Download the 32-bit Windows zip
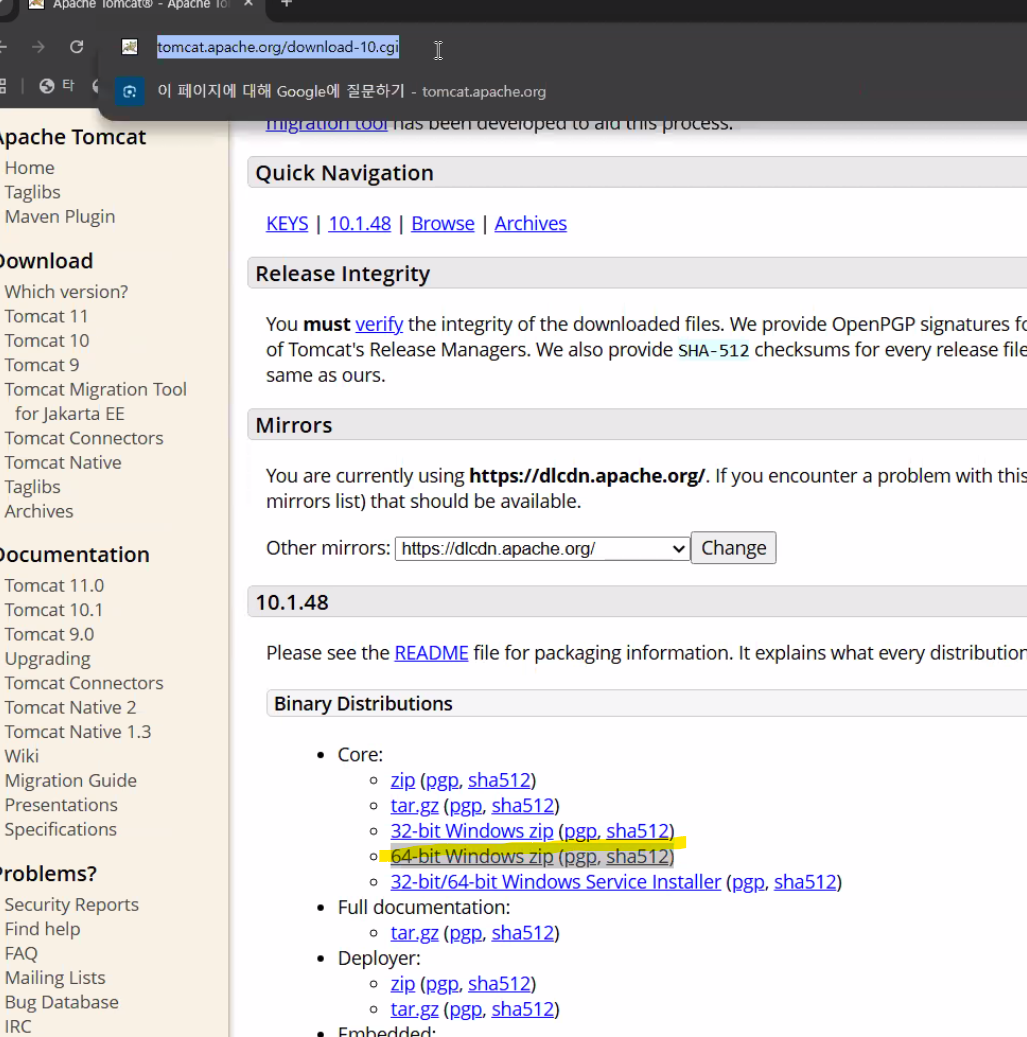Viewport: 1027px width, 1037px height. (x=472, y=831)
